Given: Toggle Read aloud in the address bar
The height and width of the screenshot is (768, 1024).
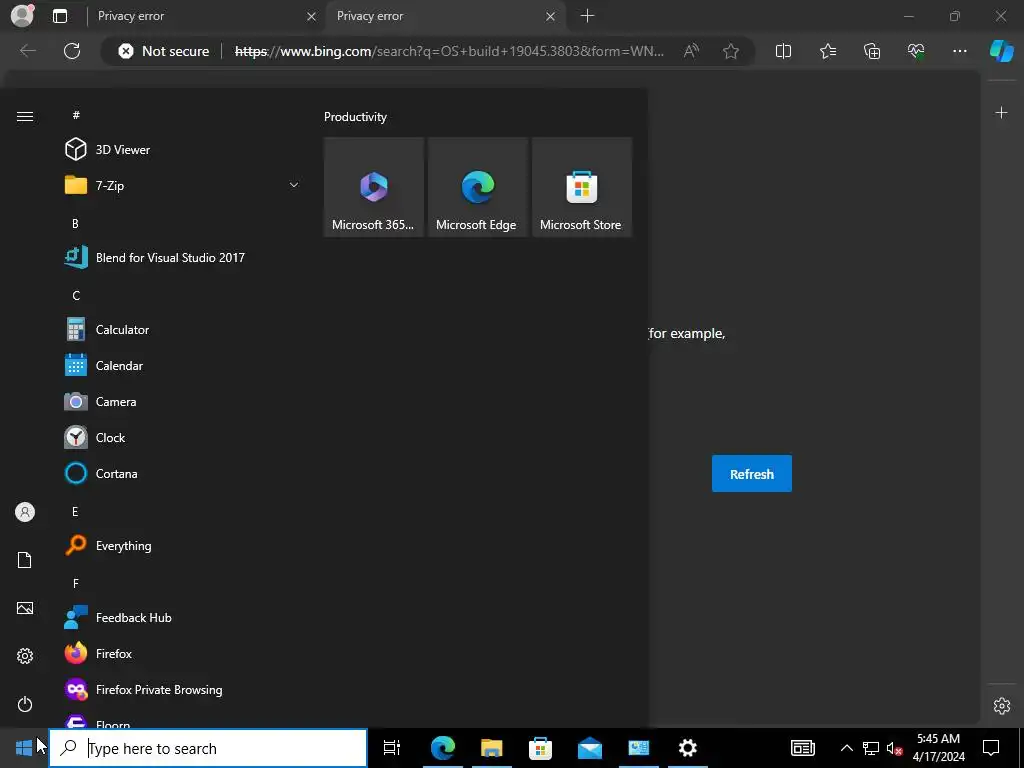Looking at the screenshot, I should click(691, 51).
